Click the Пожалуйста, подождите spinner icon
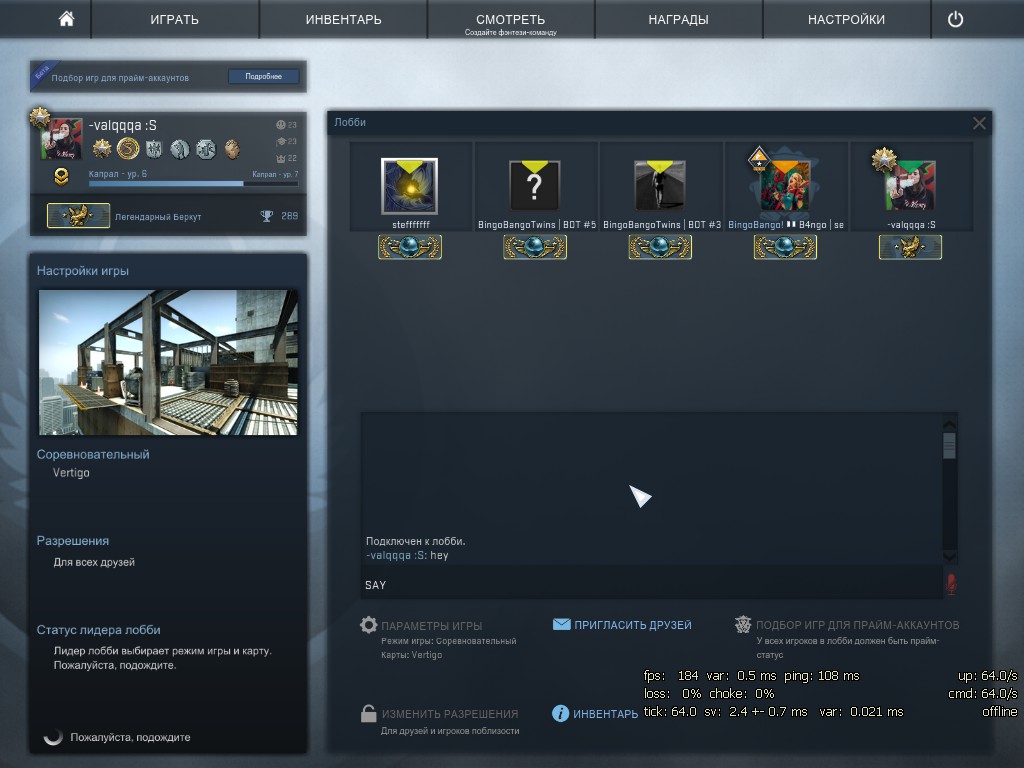 (53, 737)
